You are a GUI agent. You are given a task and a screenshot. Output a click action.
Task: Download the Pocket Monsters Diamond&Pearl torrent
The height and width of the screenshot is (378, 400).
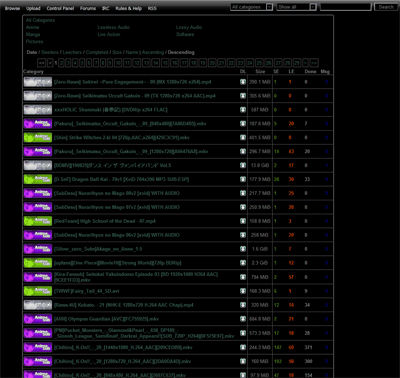click(243, 333)
